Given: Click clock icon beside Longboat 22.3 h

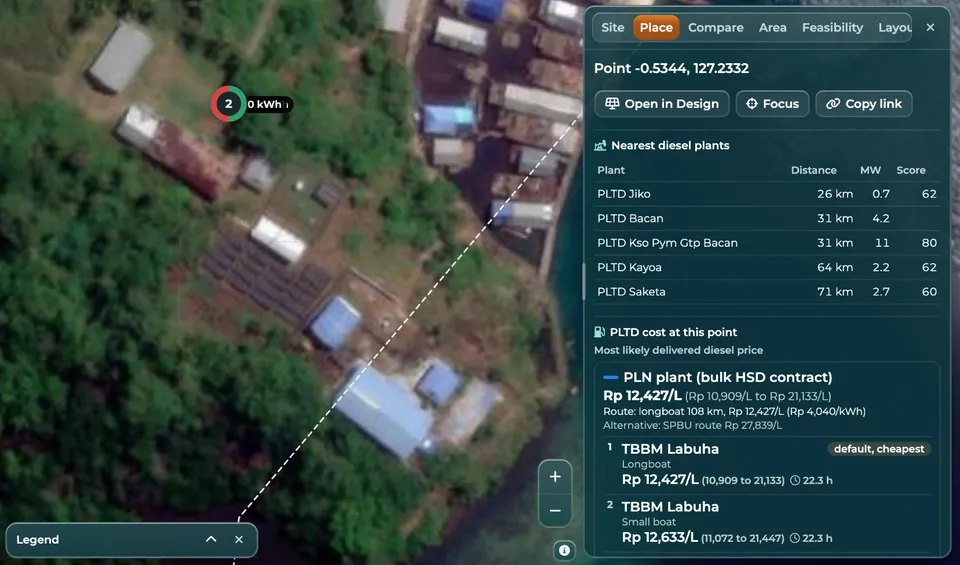Looking at the screenshot, I should click(795, 481).
